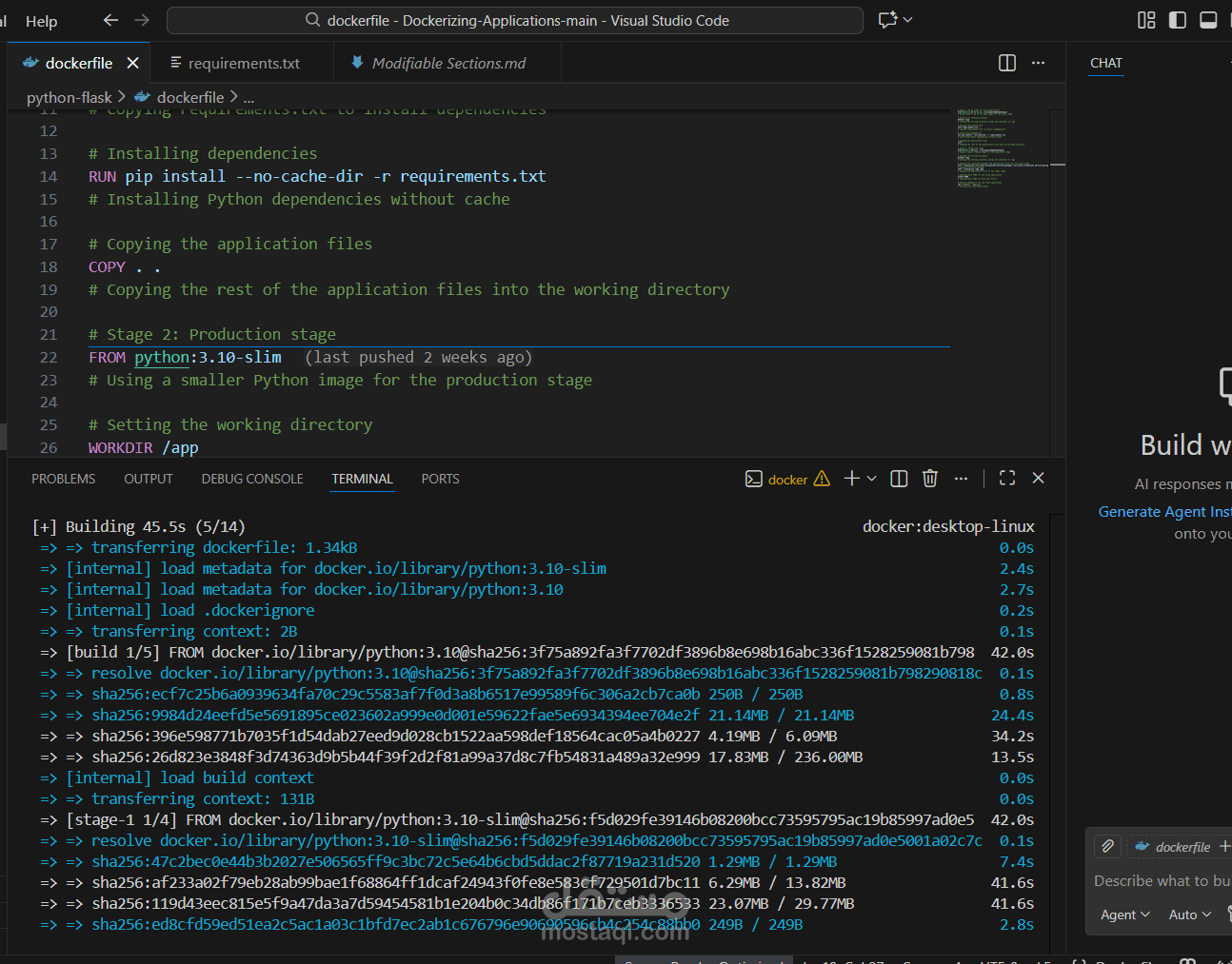Click the Generate Agent Instructions link
1232x964 pixels.
(x=1164, y=512)
